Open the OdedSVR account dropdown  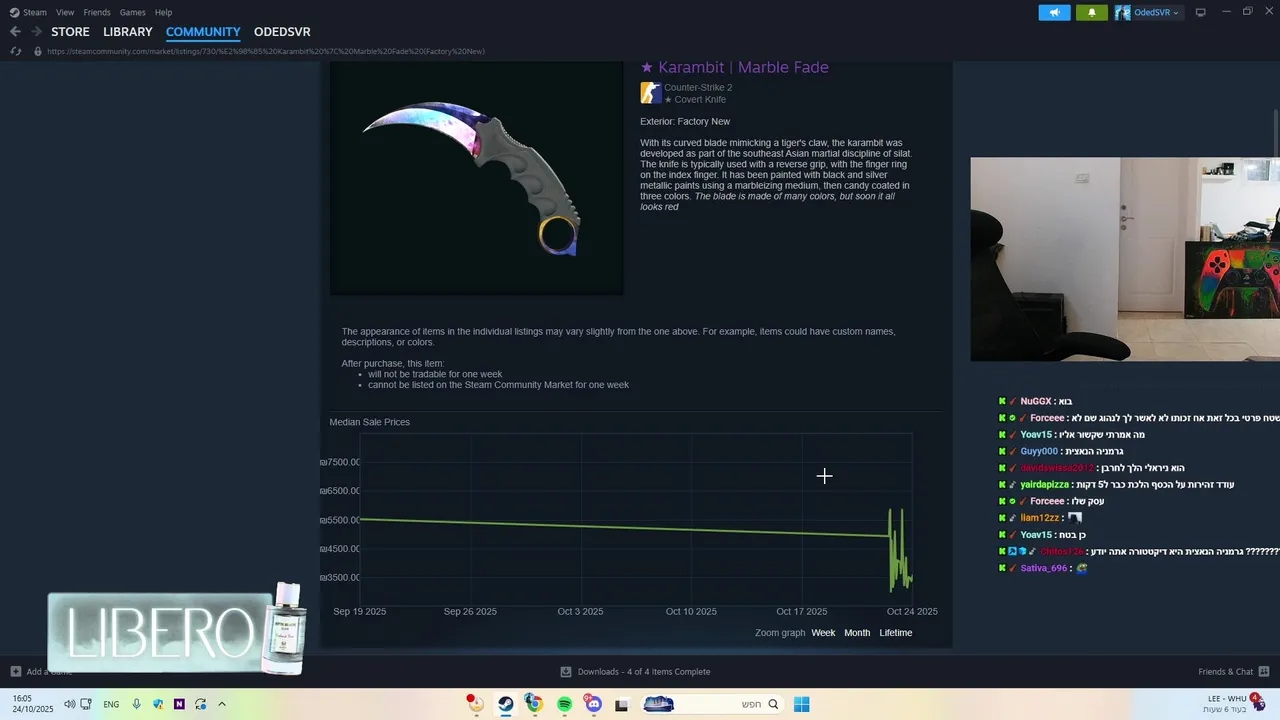point(1148,12)
